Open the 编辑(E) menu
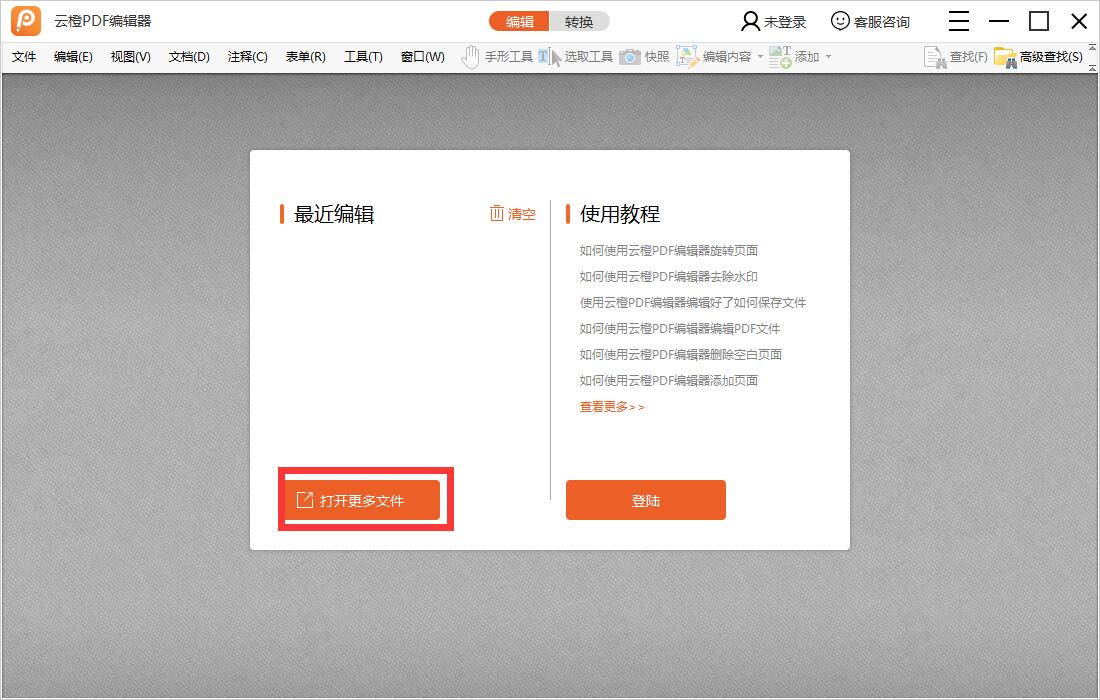The height and width of the screenshot is (700, 1100). (73, 57)
